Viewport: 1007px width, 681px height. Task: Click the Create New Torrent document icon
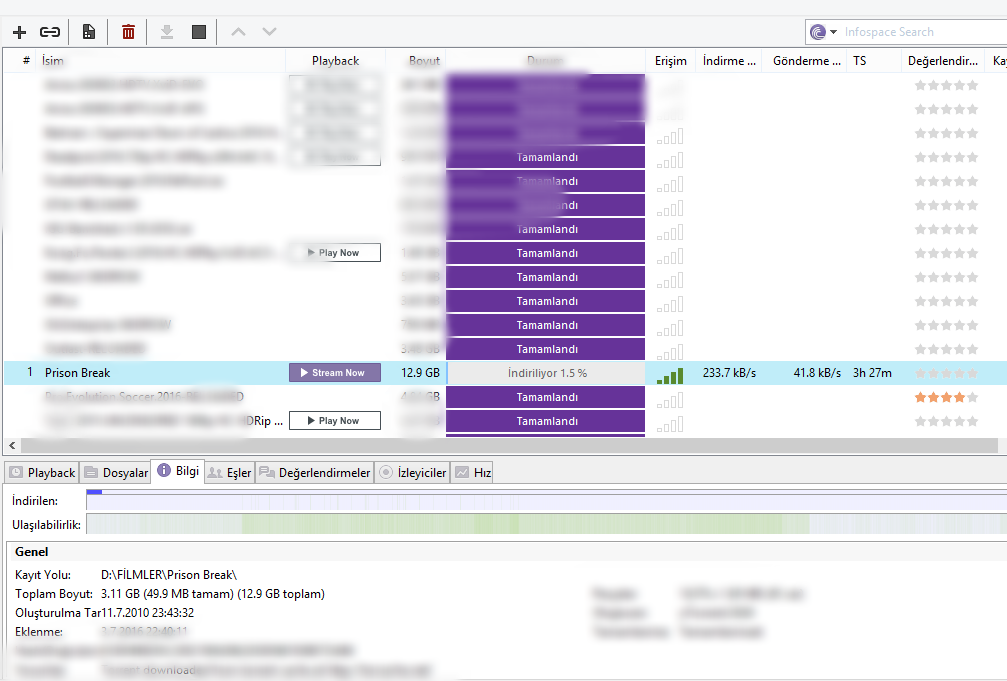[89, 31]
